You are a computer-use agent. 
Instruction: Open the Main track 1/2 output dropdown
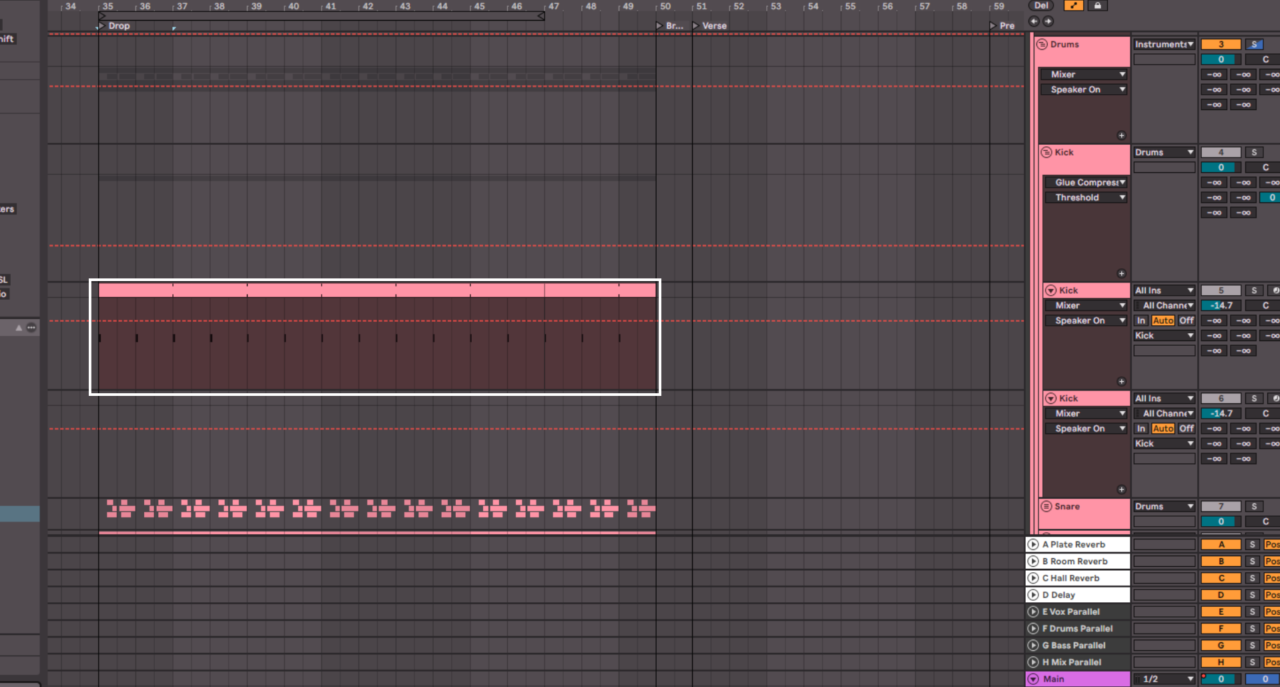pyautogui.click(x=1164, y=679)
